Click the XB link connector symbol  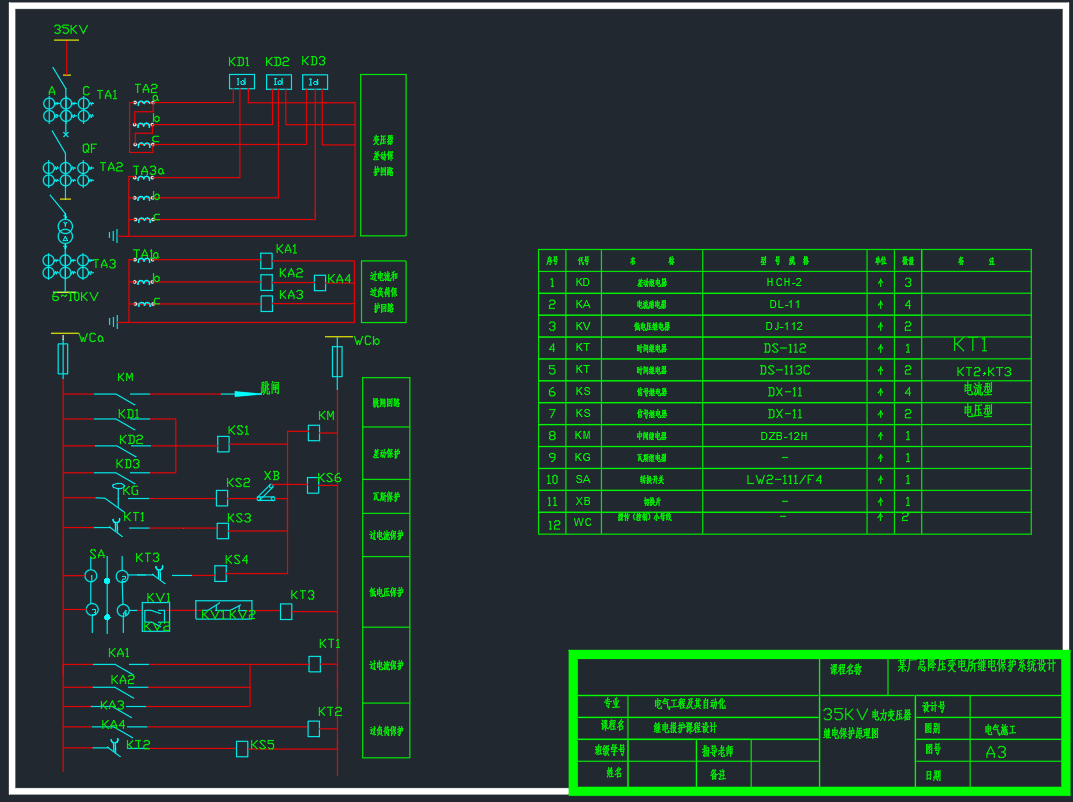tap(267, 492)
